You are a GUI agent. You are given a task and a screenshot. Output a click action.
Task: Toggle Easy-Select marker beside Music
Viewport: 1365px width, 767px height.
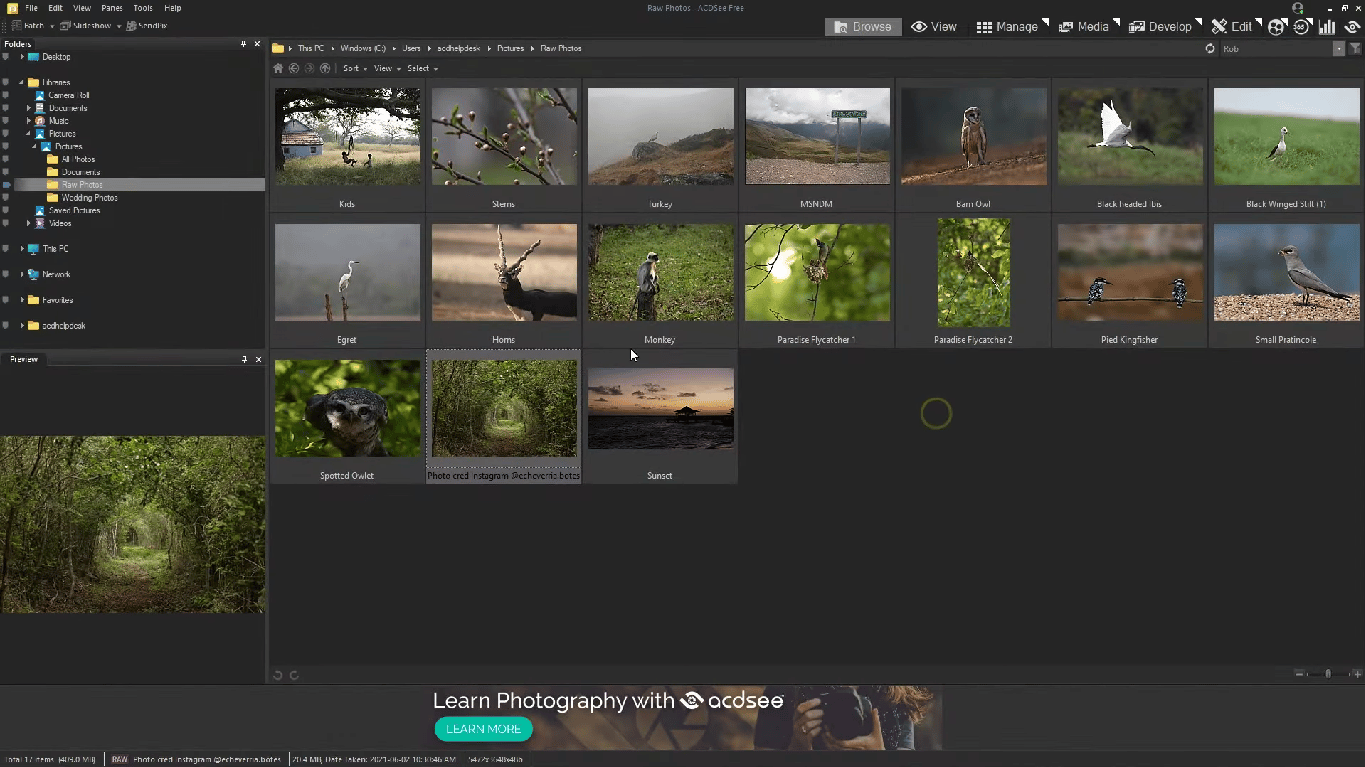pyautogui.click(x=6, y=121)
